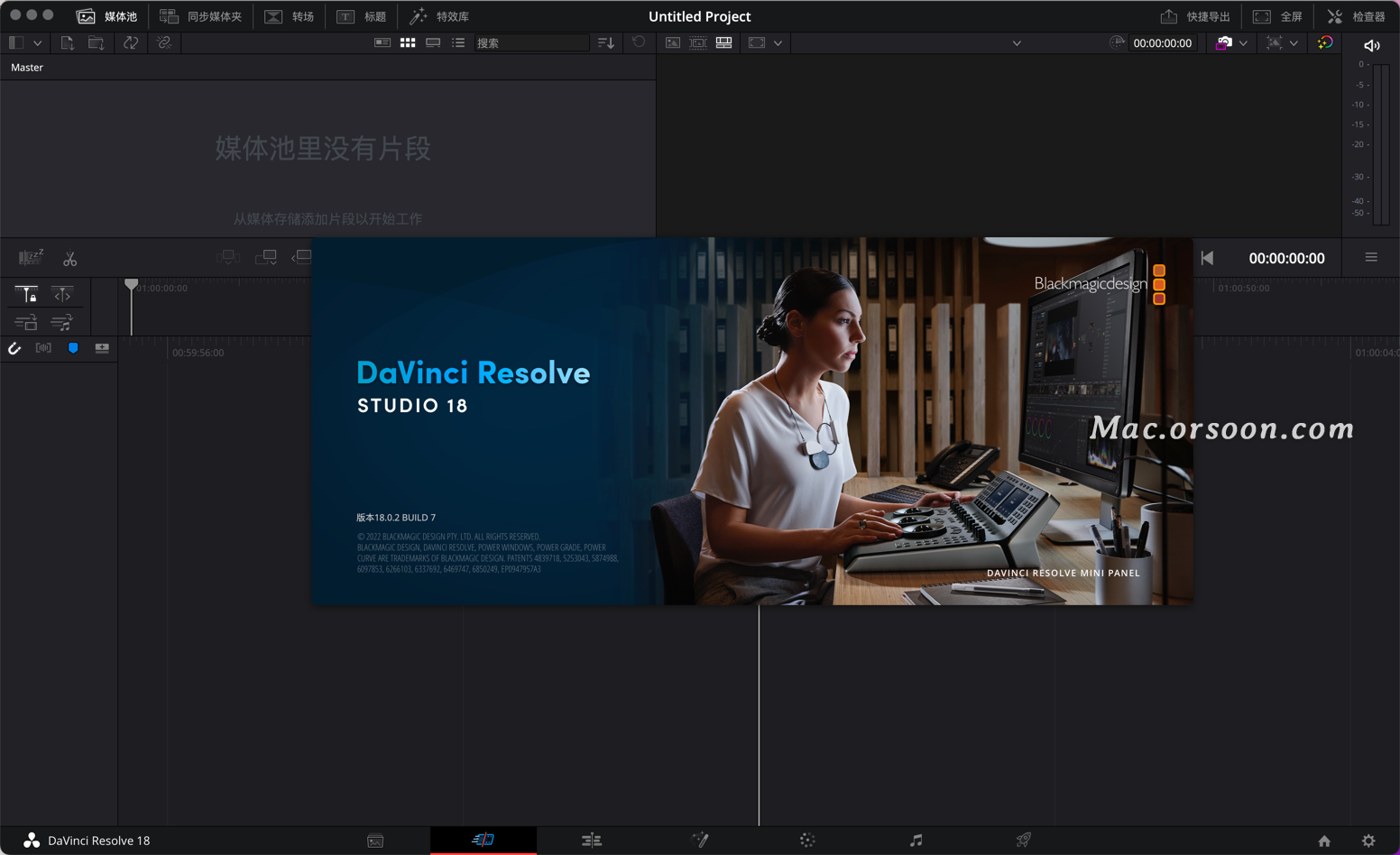Image resolution: width=1400 pixels, height=855 pixels.
Task: Click the upper timeline playhead handle
Action: 131,285
